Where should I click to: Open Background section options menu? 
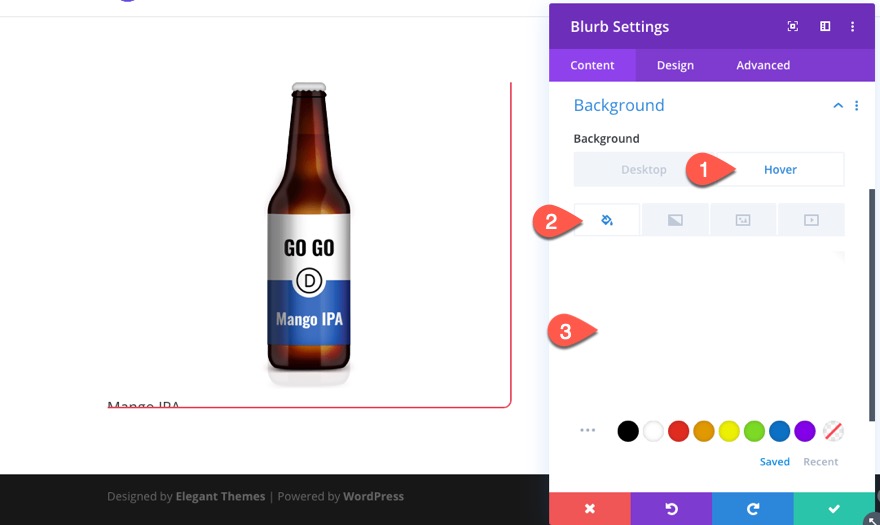(857, 106)
